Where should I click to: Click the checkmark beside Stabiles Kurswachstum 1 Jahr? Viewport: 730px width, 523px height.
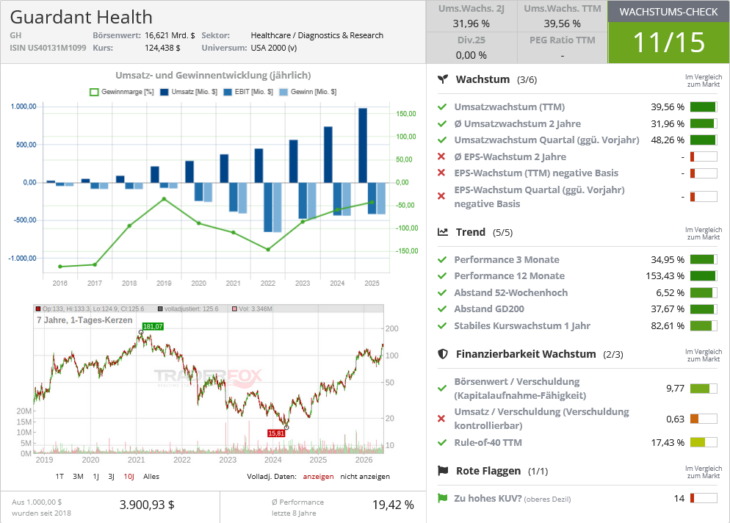(442, 326)
